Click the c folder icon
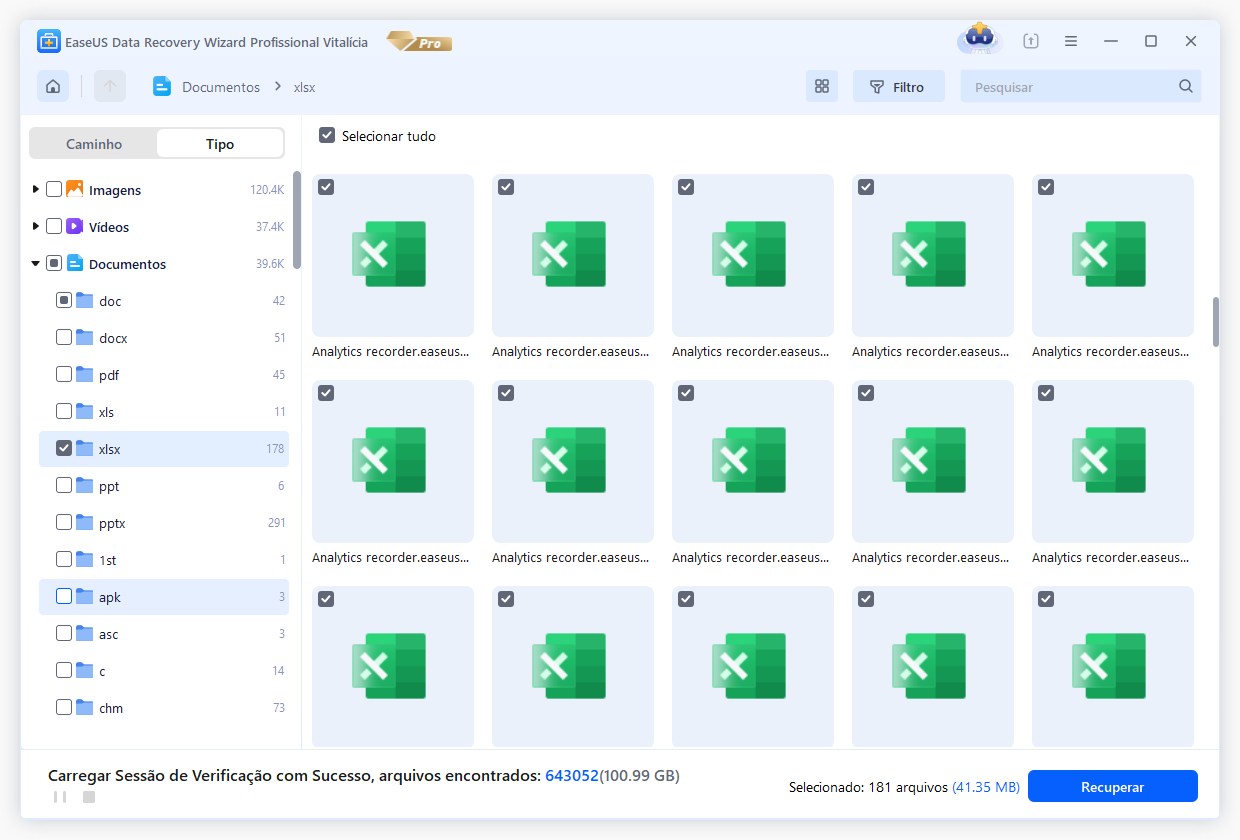Viewport: 1240px width, 840px height. (x=85, y=670)
